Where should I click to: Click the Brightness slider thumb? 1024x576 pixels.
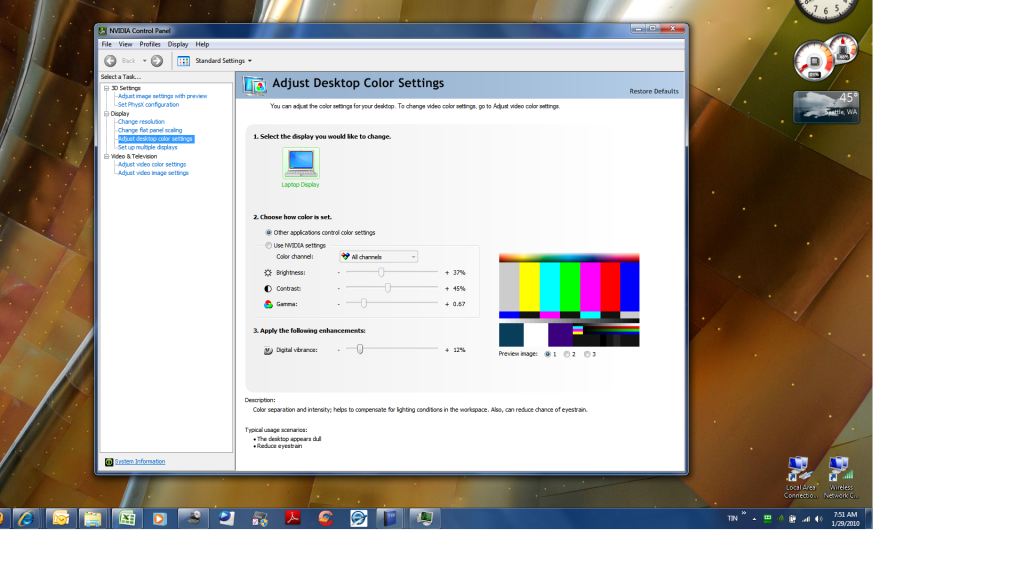click(x=381, y=272)
